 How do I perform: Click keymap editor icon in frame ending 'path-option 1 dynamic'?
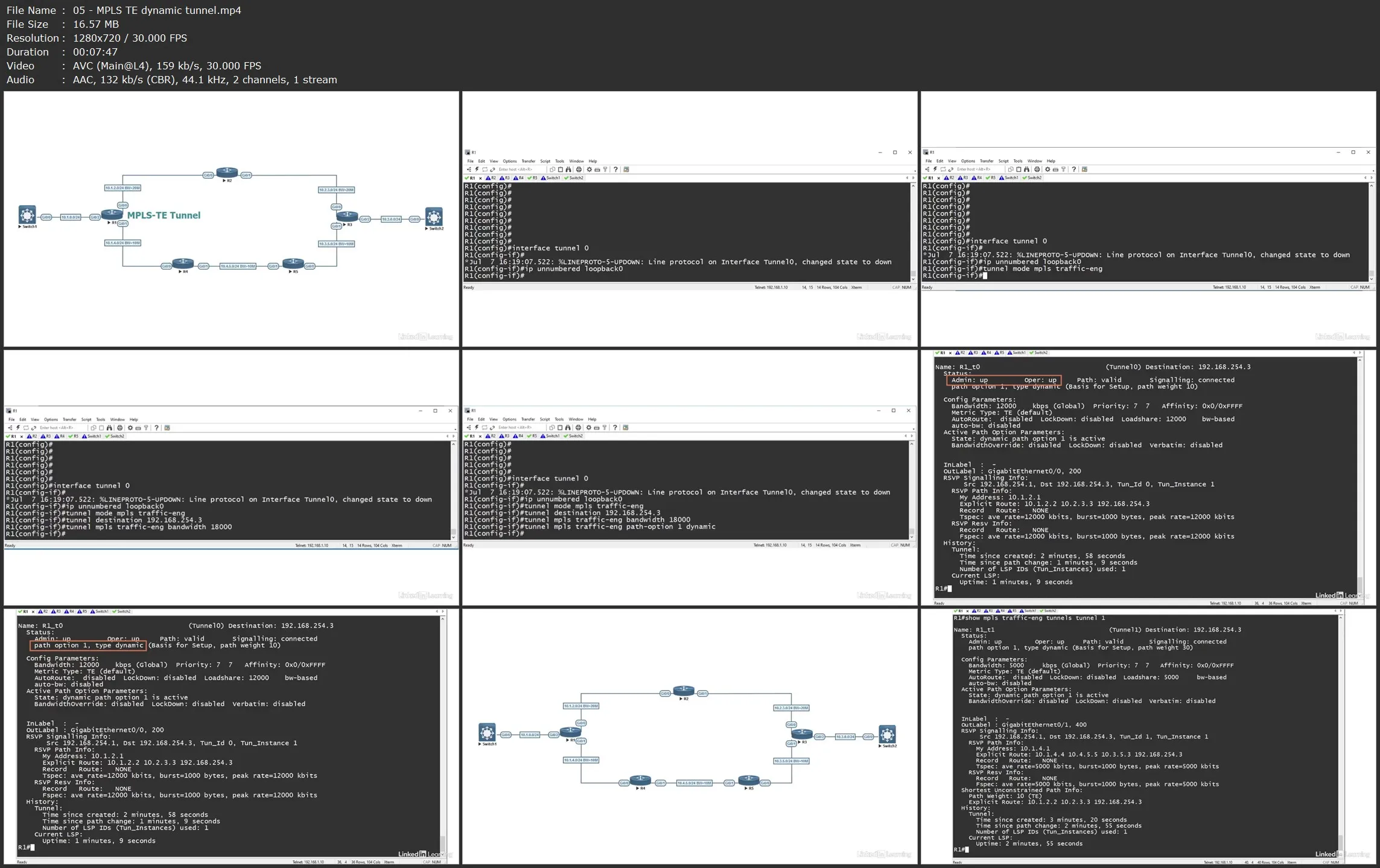(596, 428)
